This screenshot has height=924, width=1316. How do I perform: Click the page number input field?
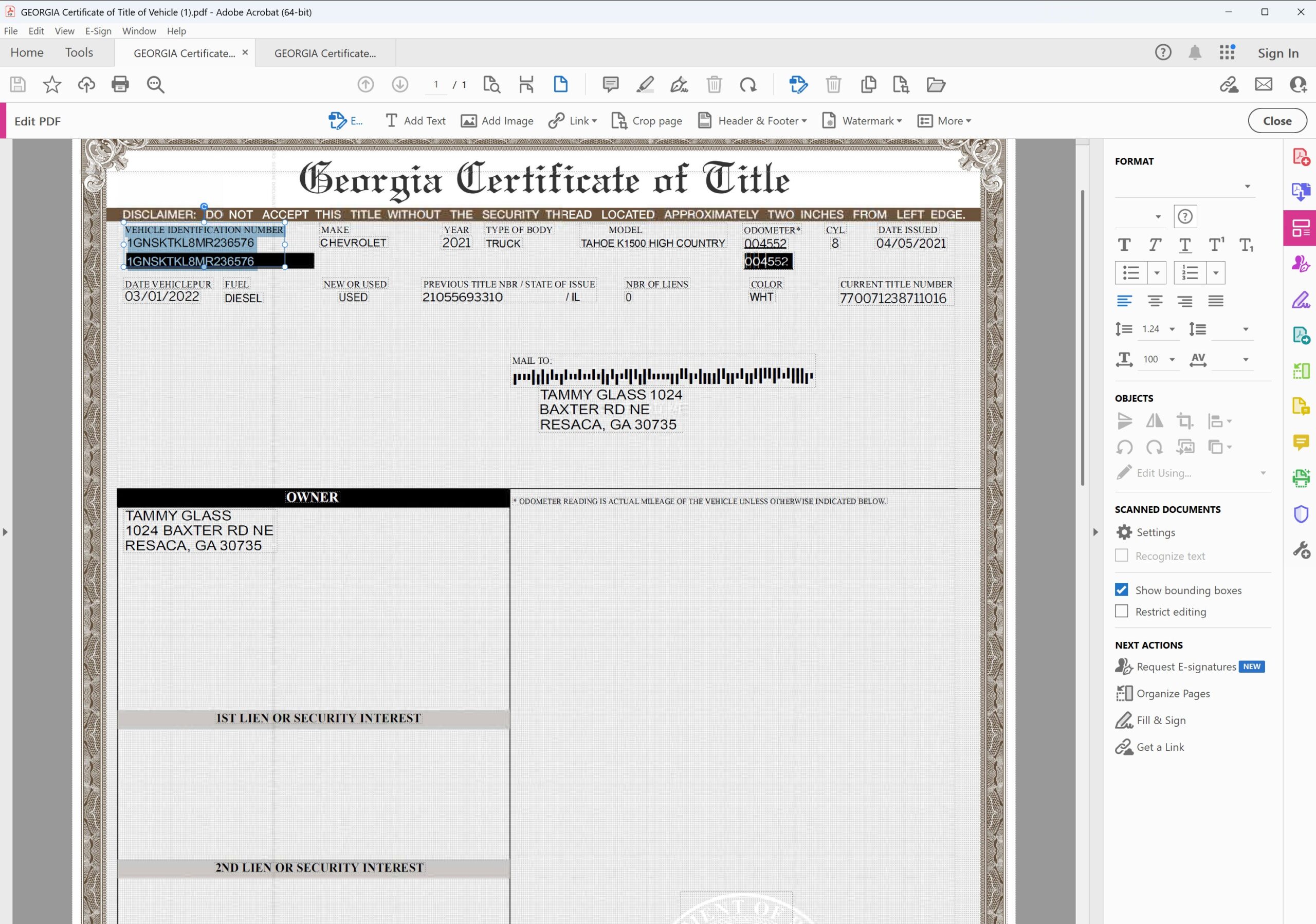point(436,85)
